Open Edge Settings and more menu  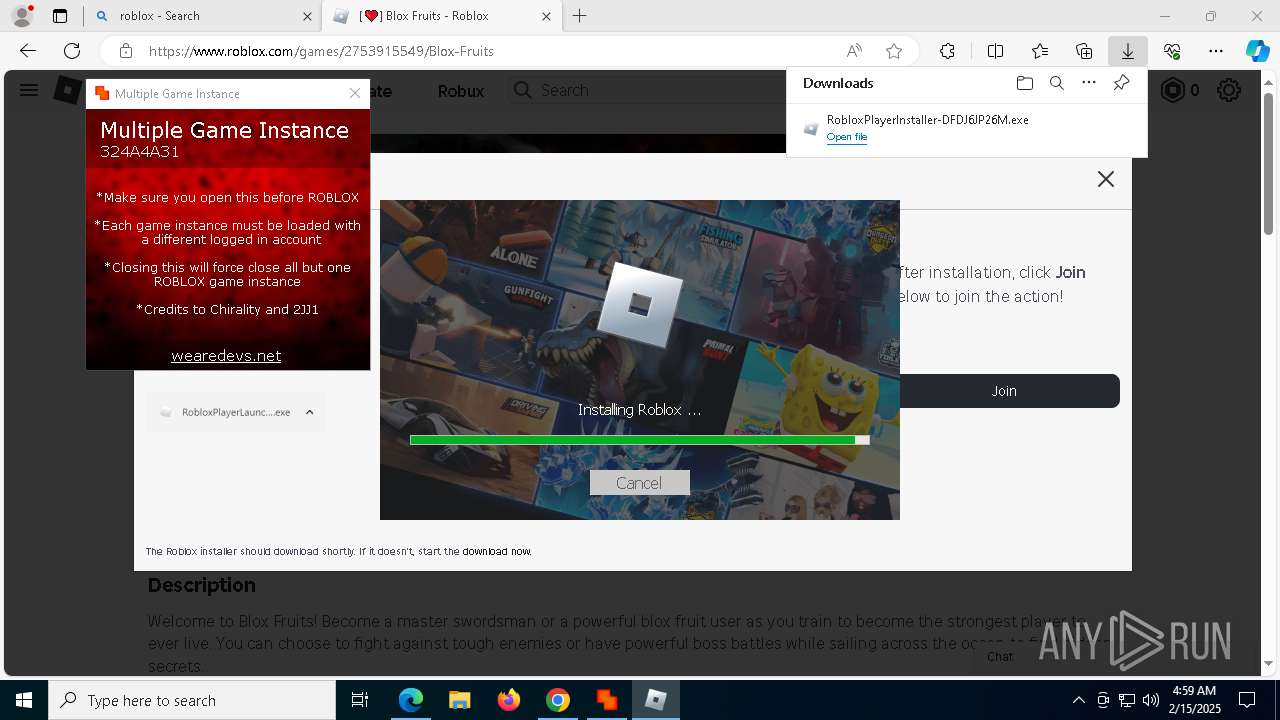coord(1216,51)
